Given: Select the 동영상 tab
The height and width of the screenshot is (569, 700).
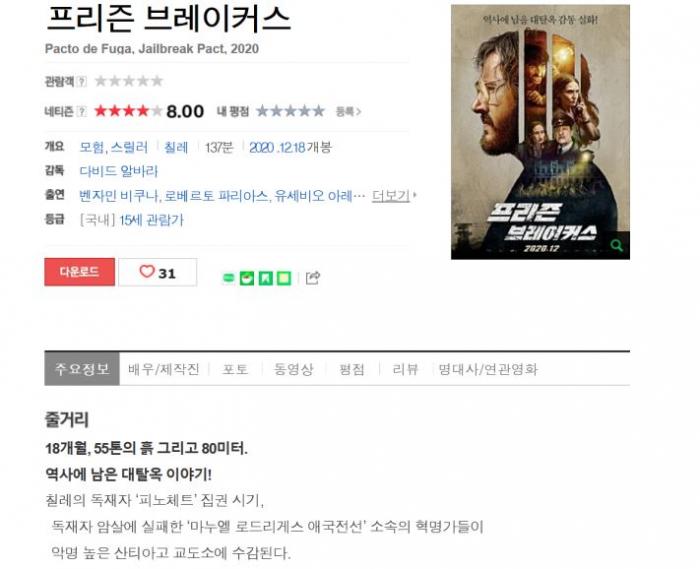Looking at the screenshot, I should coord(293,369).
